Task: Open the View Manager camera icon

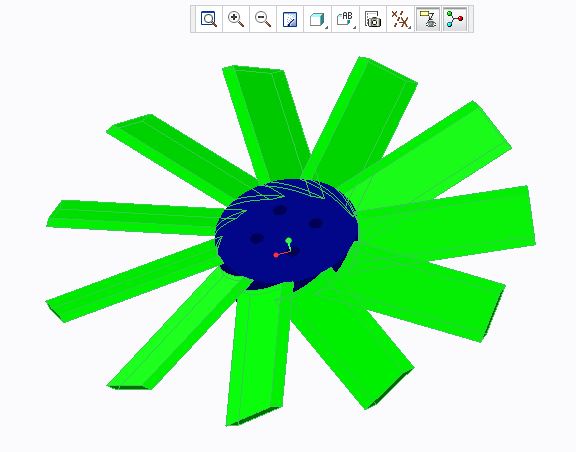Action: pos(373,19)
